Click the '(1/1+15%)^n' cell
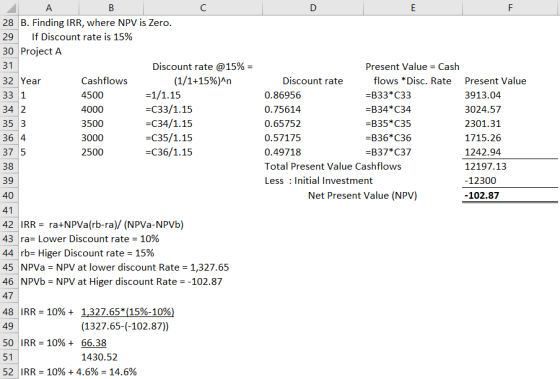 click(x=202, y=81)
